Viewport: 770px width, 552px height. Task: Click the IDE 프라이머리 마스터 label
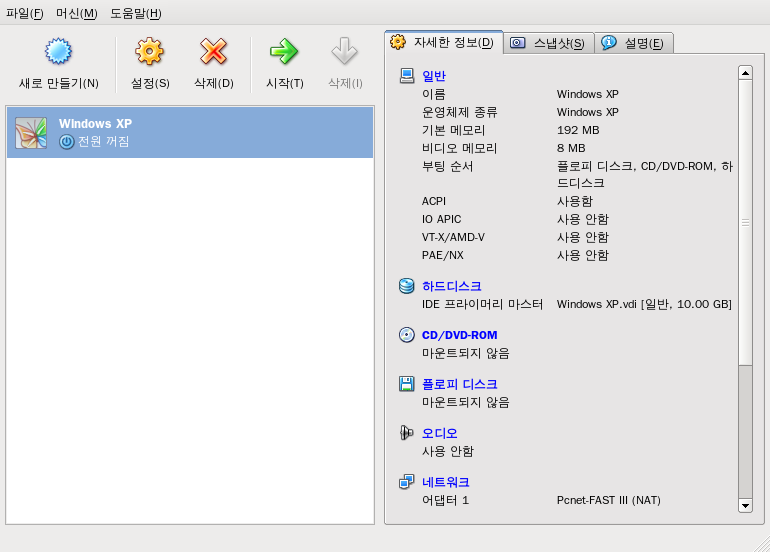(482, 304)
